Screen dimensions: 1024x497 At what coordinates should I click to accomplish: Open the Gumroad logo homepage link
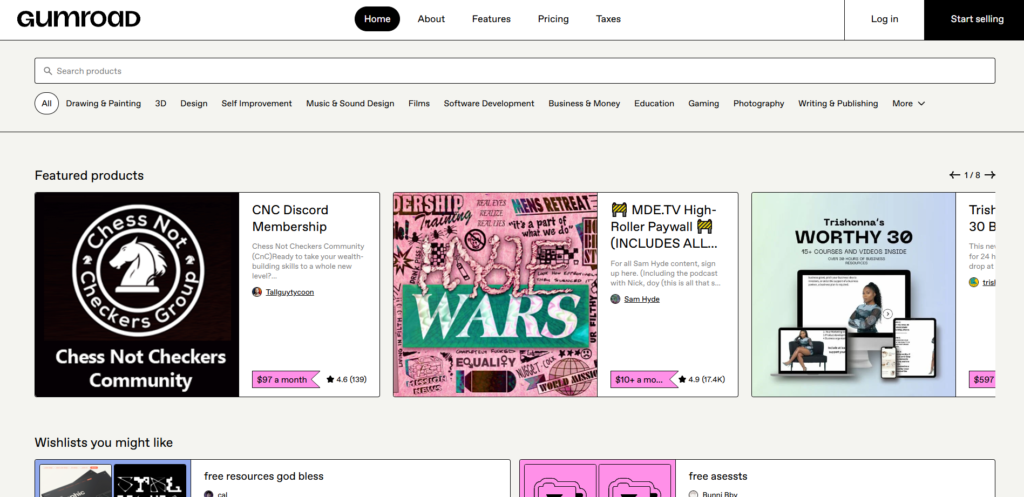click(x=78, y=19)
